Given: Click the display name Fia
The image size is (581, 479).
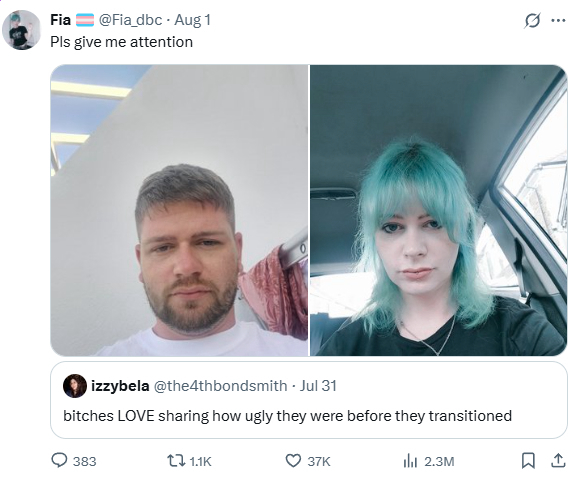Looking at the screenshot, I should click(x=60, y=20).
